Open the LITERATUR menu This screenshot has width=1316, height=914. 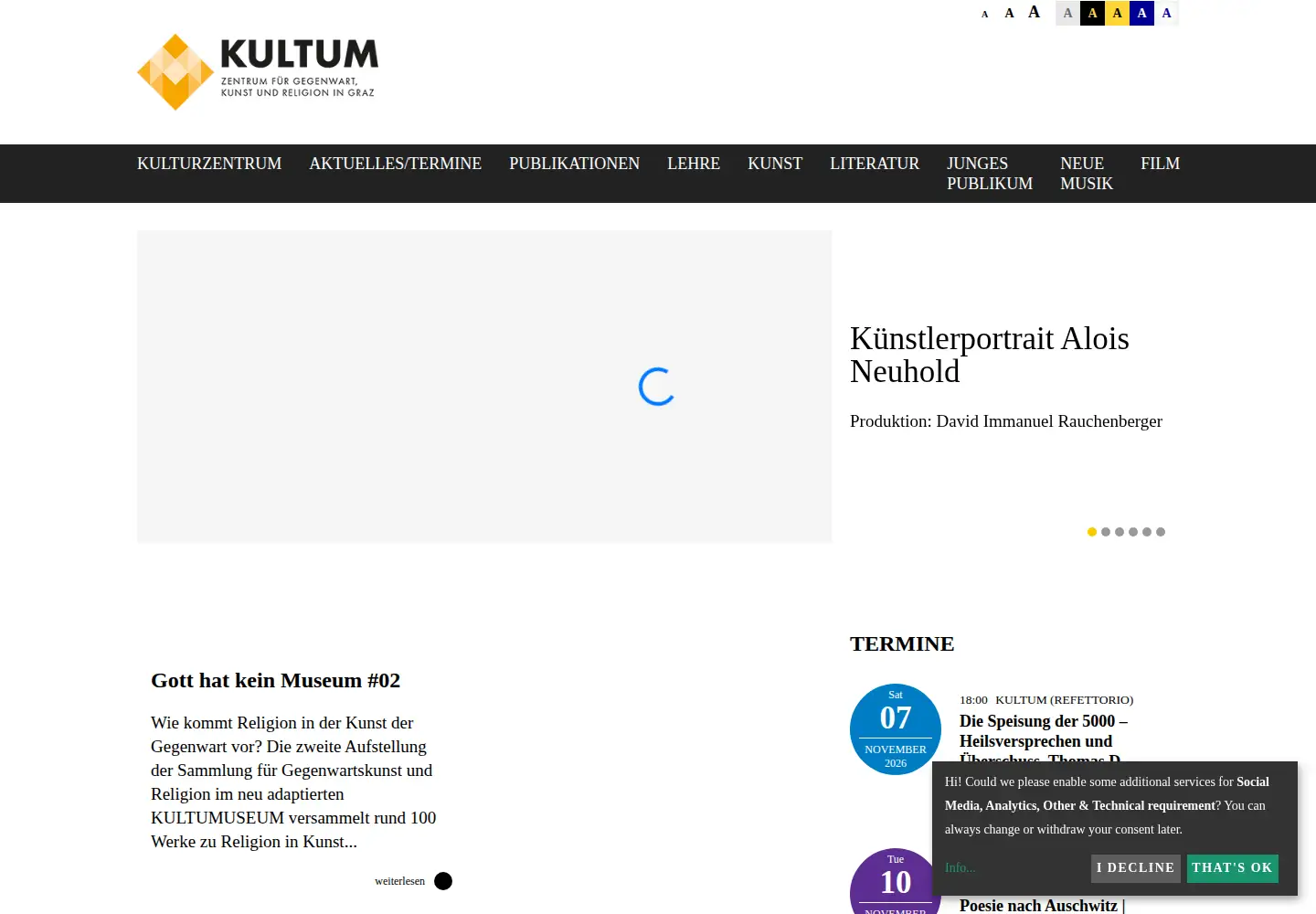875,164
